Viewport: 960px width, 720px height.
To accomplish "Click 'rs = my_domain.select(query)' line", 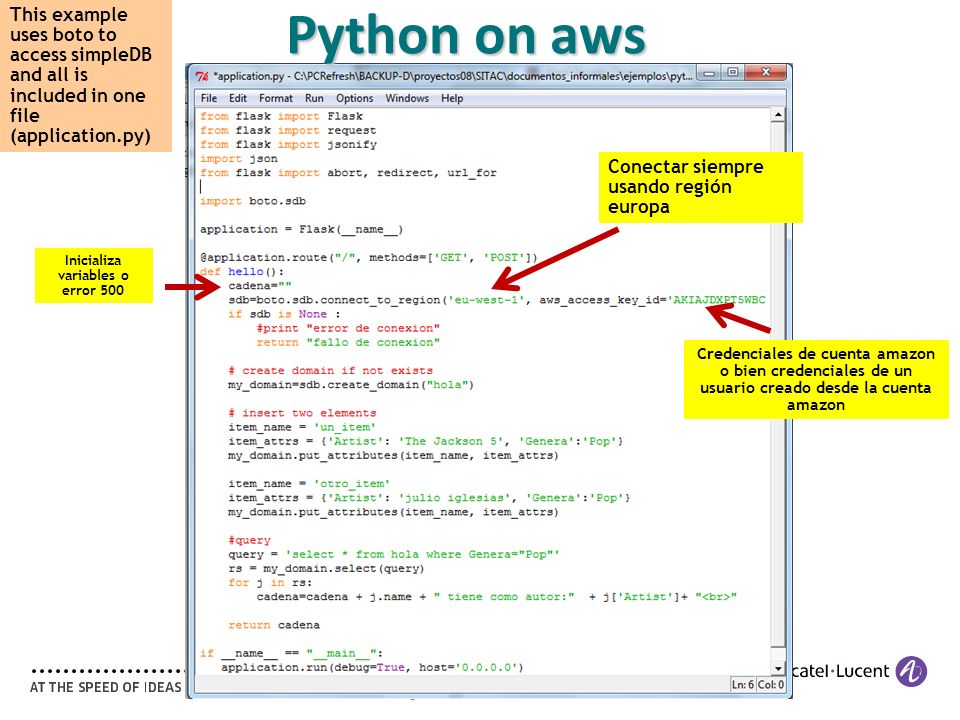I will tap(326, 568).
